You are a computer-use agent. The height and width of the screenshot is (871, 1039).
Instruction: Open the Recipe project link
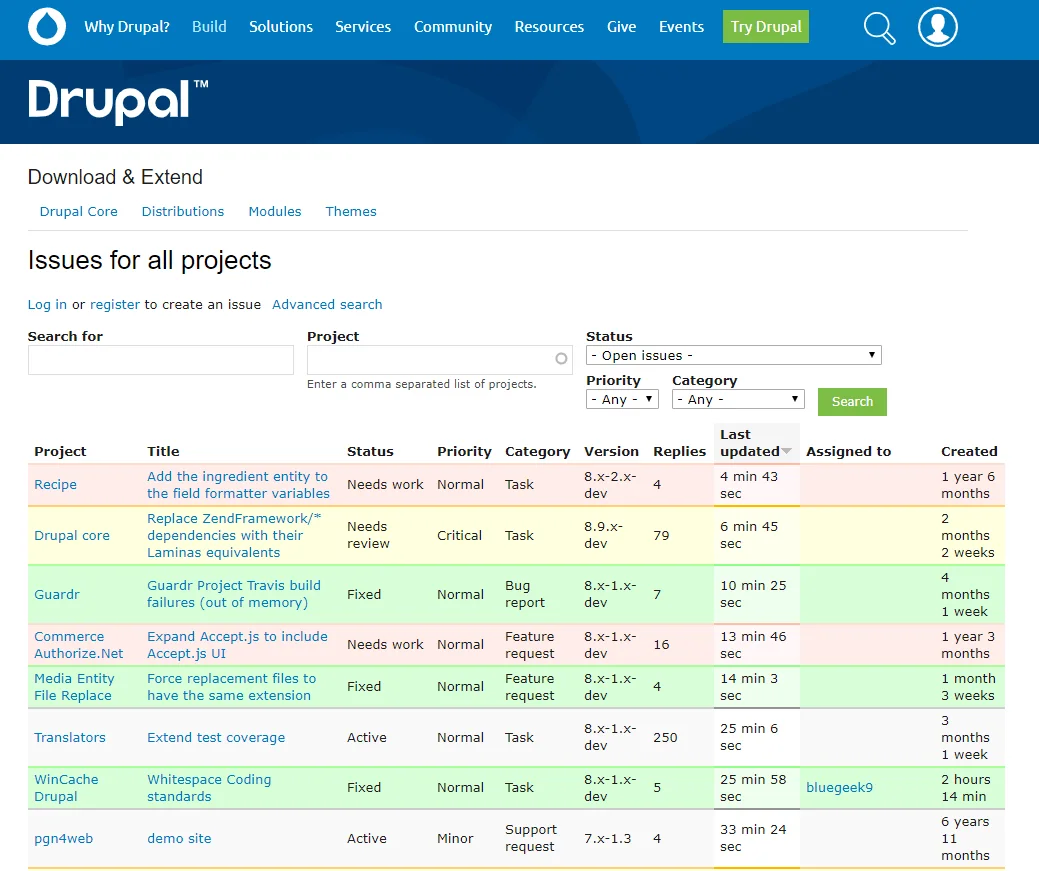(56, 485)
